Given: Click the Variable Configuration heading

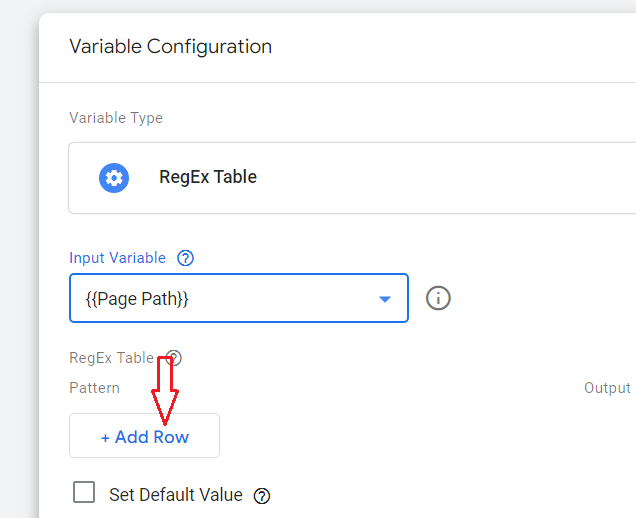Looking at the screenshot, I should click(170, 47).
